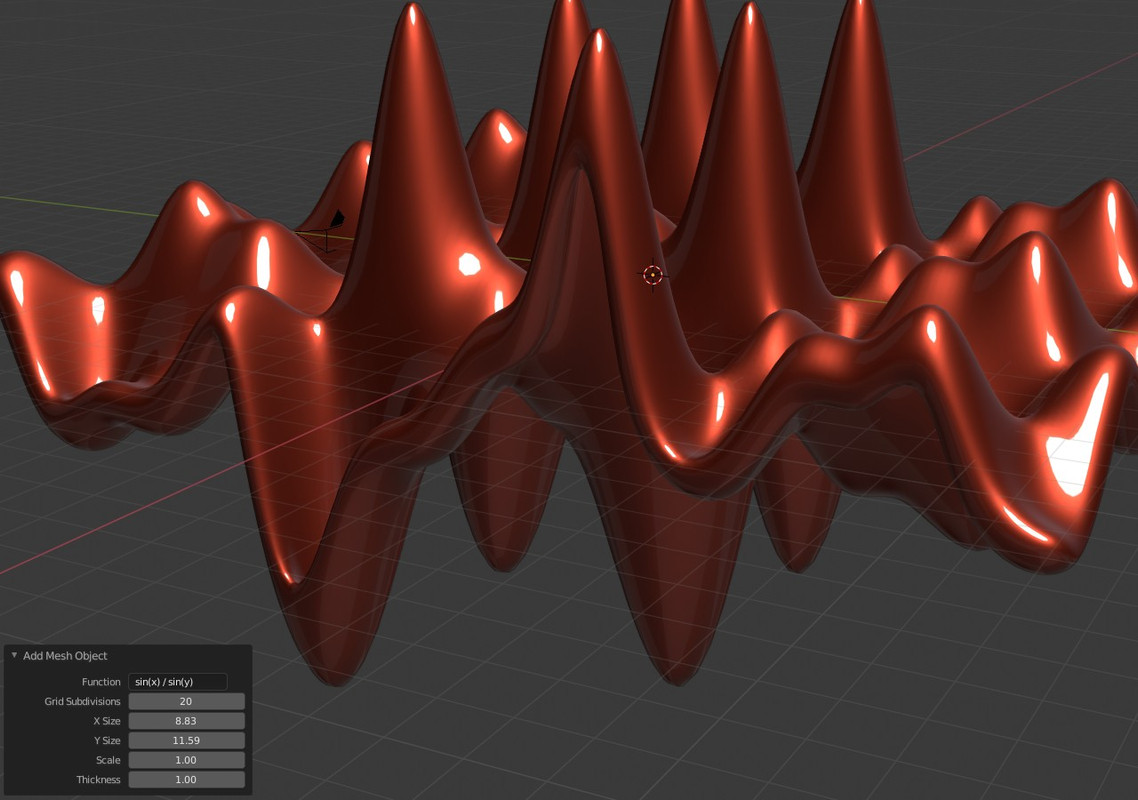
Task: Click the Add Mesh Object panel title
Action: click(x=65, y=656)
